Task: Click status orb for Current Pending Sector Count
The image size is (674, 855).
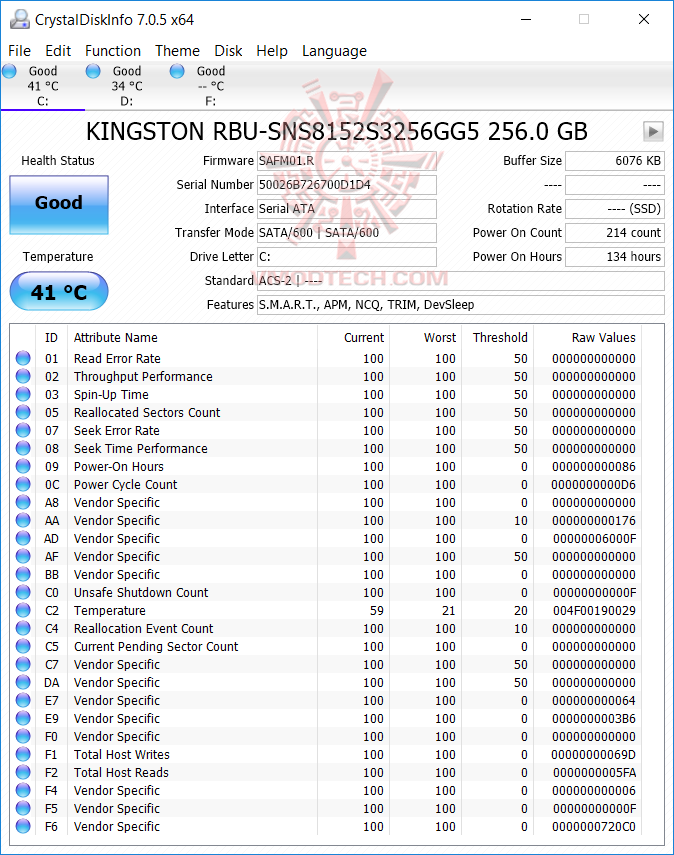Action: point(23,646)
